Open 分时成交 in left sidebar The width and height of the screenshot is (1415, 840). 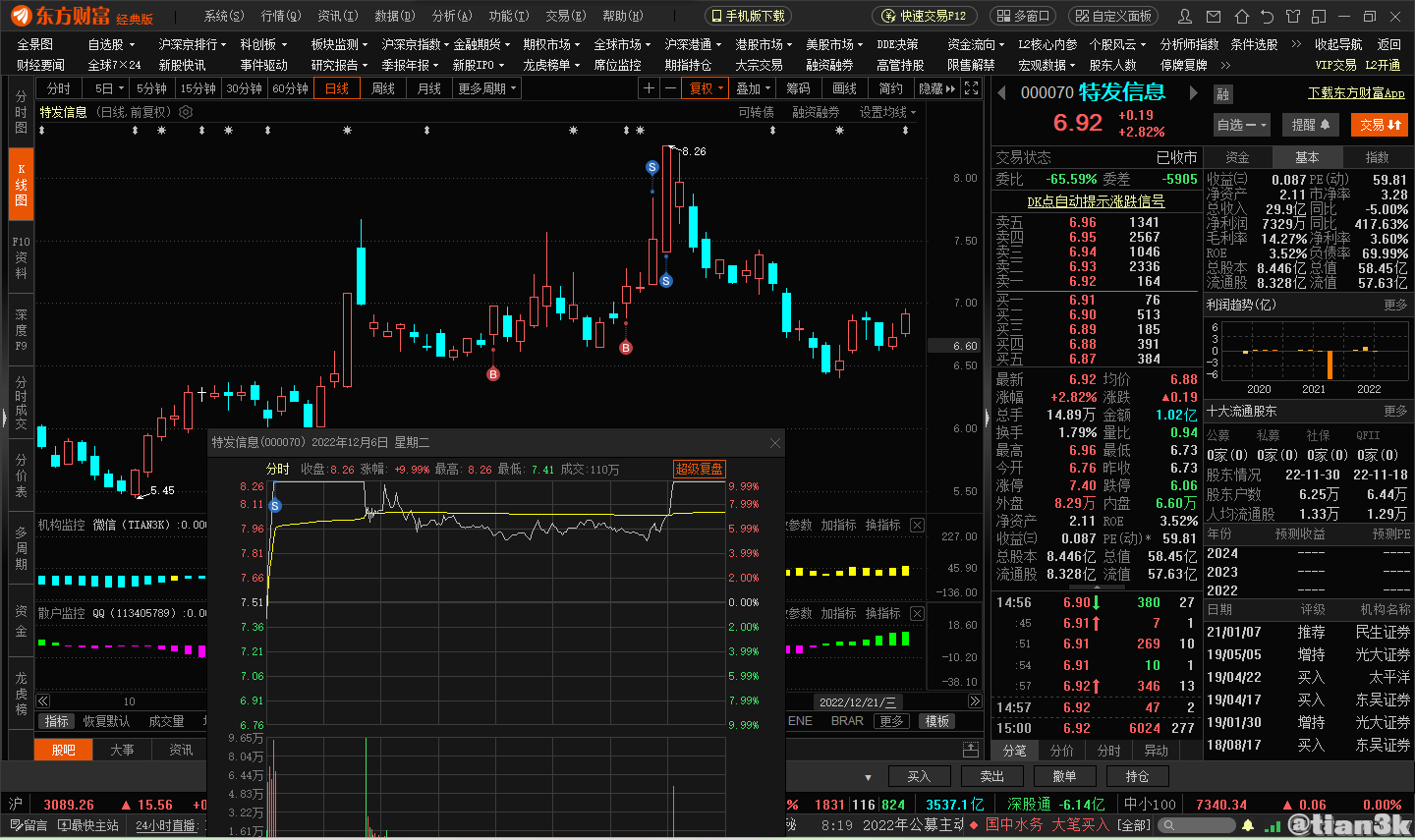pyautogui.click(x=21, y=403)
